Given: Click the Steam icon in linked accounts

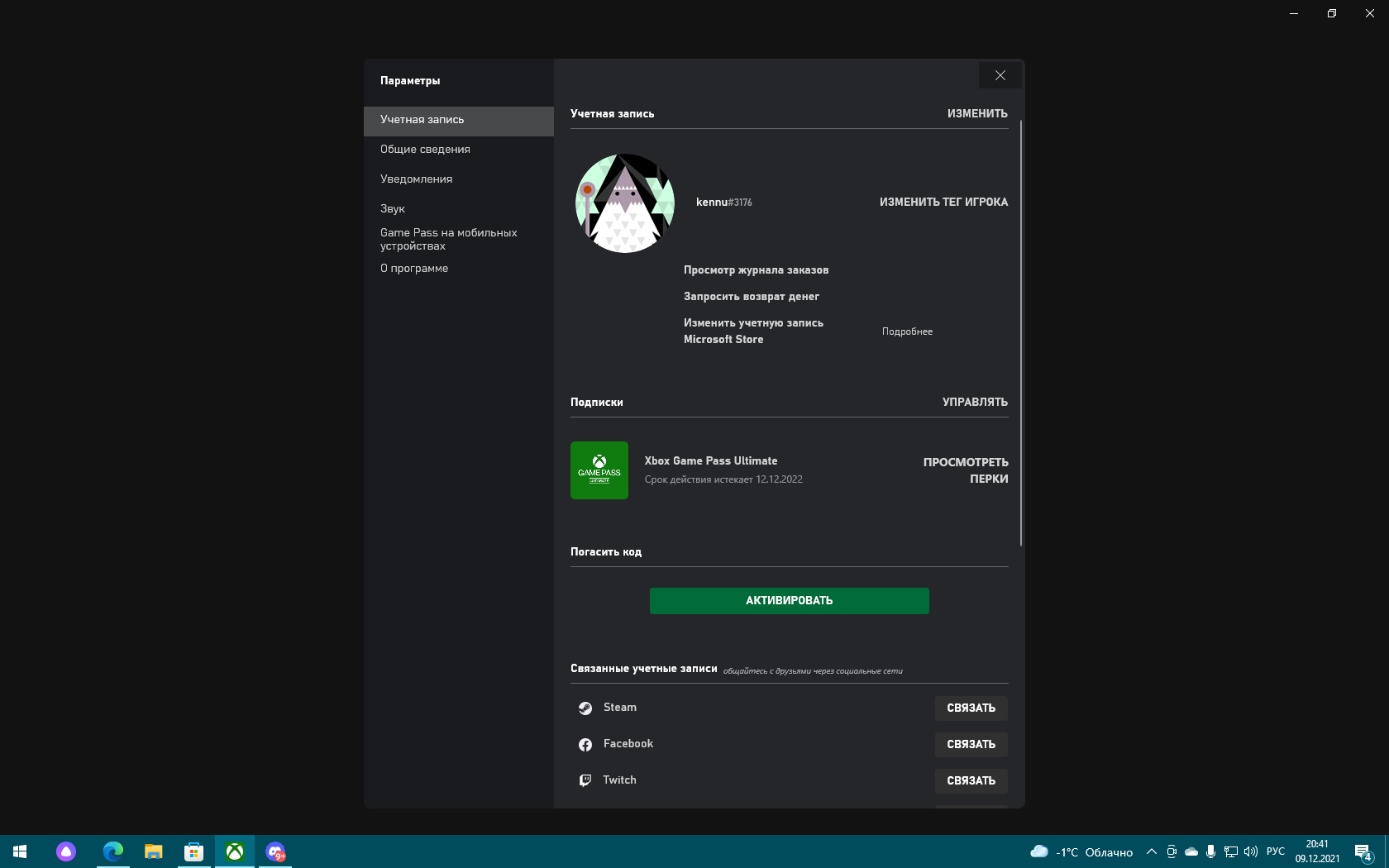Looking at the screenshot, I should (x=585, y=708).
